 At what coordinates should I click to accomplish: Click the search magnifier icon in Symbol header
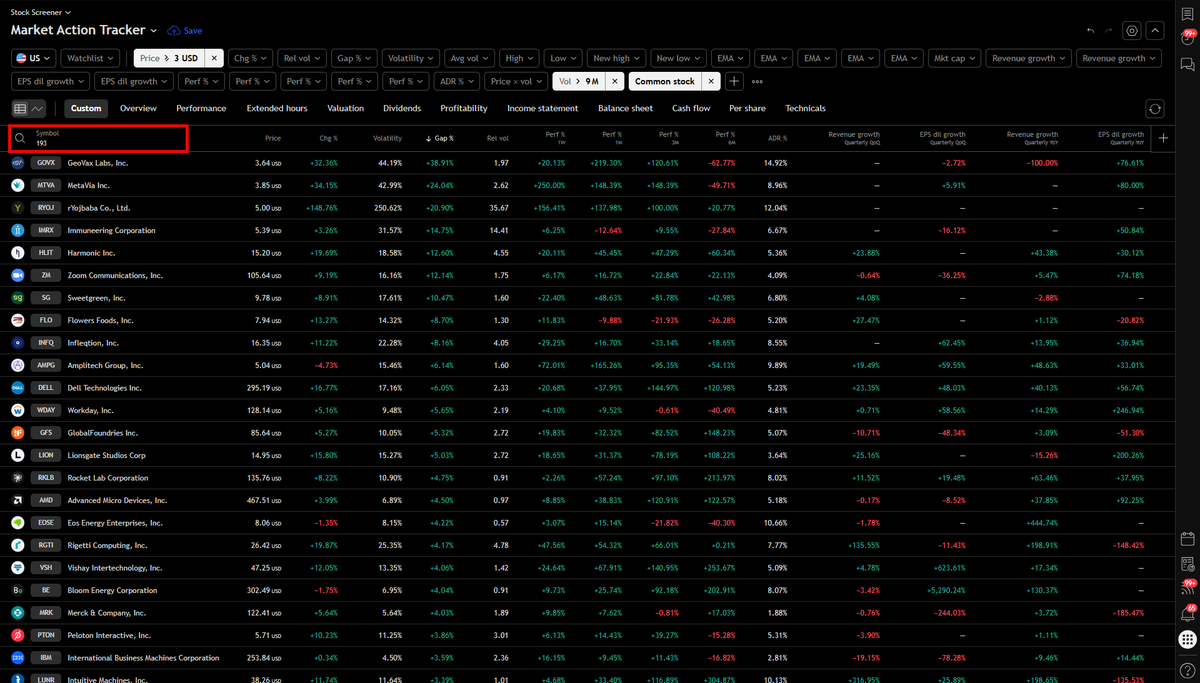(20, 138)
